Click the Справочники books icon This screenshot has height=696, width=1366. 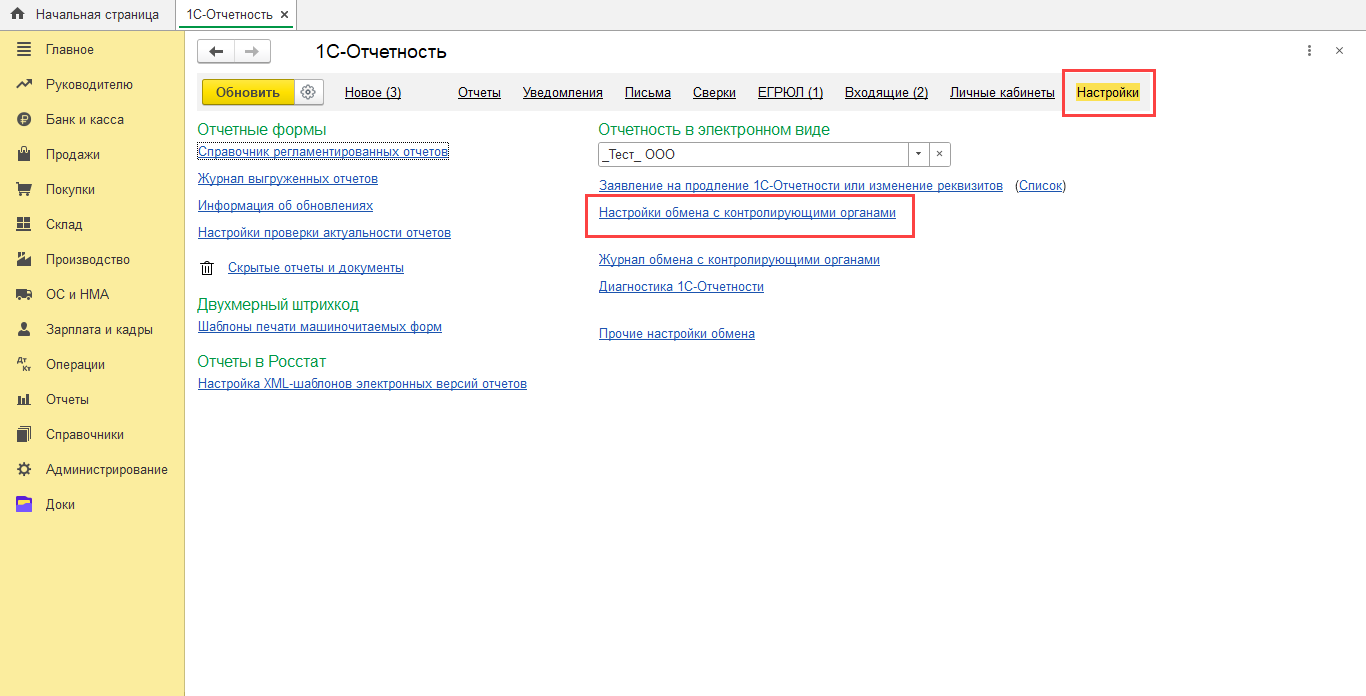(x=24, y=434)
